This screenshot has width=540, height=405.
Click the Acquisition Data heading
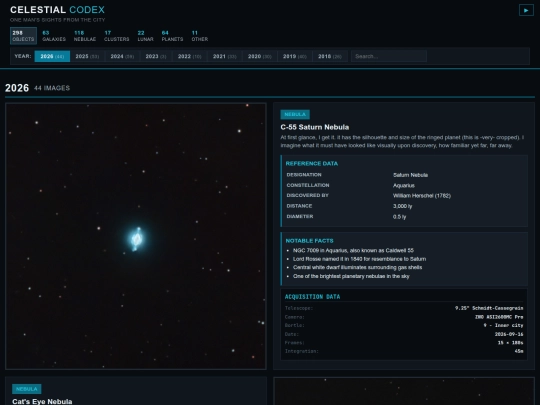pos(312,297)
